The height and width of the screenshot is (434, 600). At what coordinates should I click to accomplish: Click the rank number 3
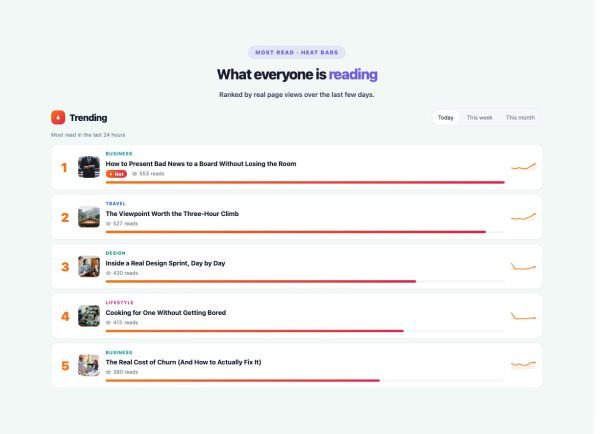65,267
